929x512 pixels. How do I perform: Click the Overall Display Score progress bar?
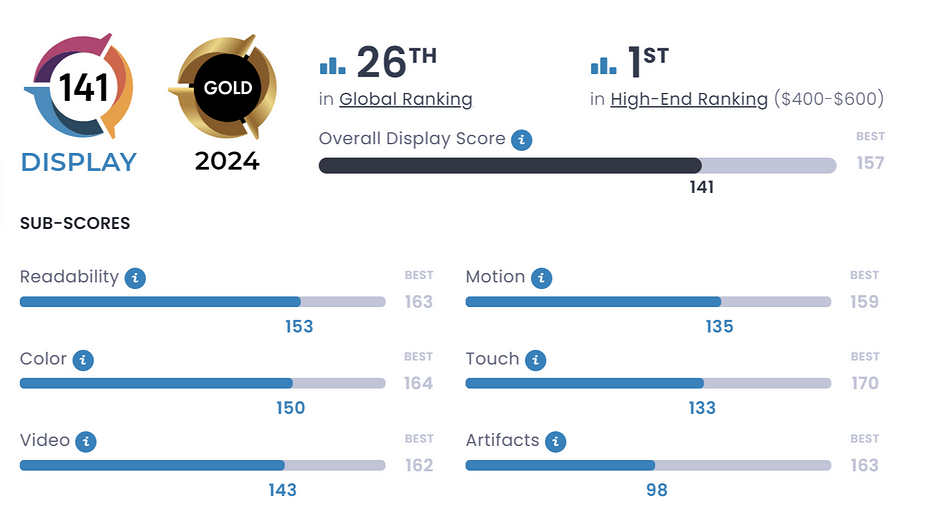click(x=577, y=166)
